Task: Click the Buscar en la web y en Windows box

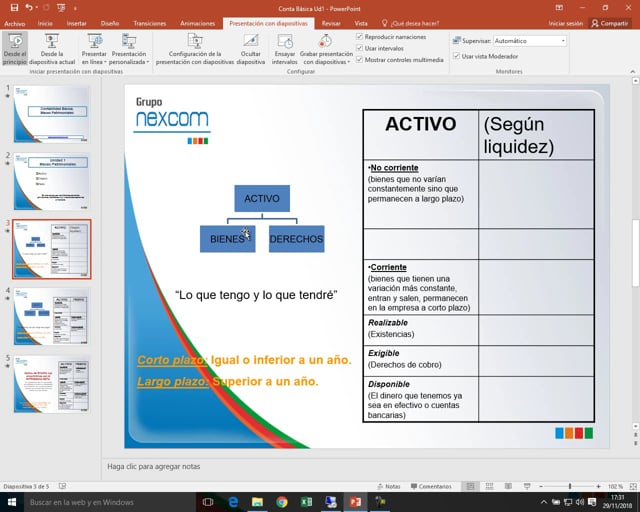Action: click(x=108, y=502)
